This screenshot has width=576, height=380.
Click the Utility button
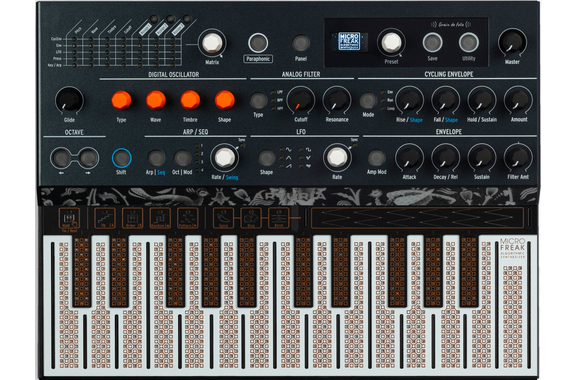tap(469, 43)
